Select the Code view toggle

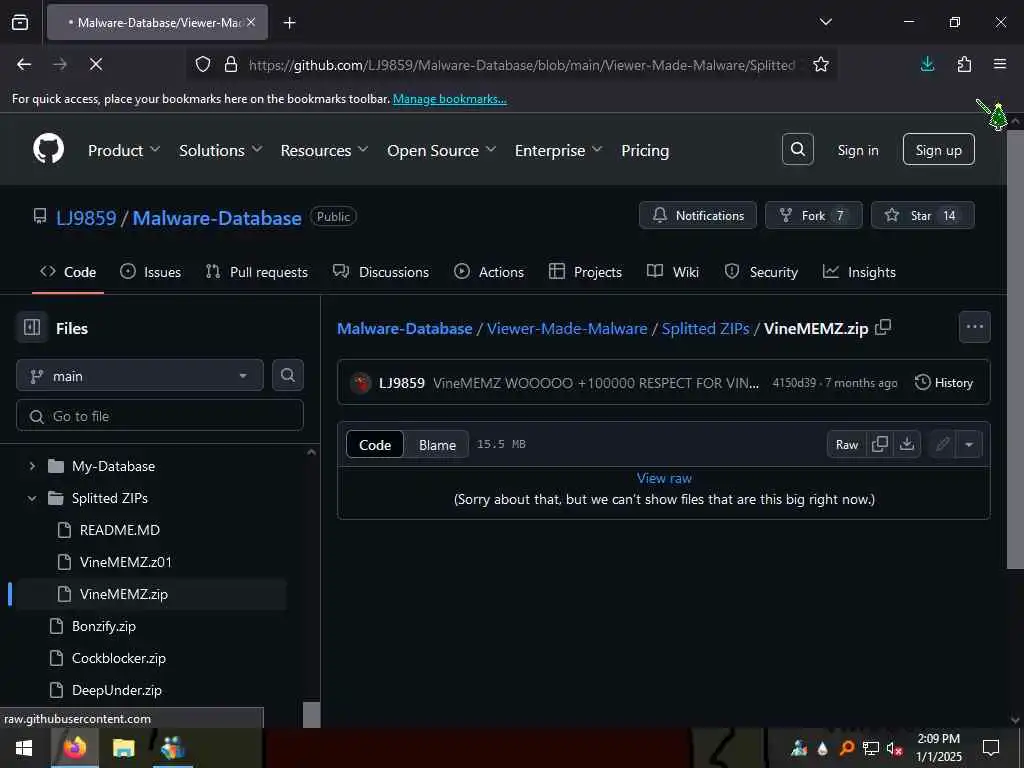375,445
